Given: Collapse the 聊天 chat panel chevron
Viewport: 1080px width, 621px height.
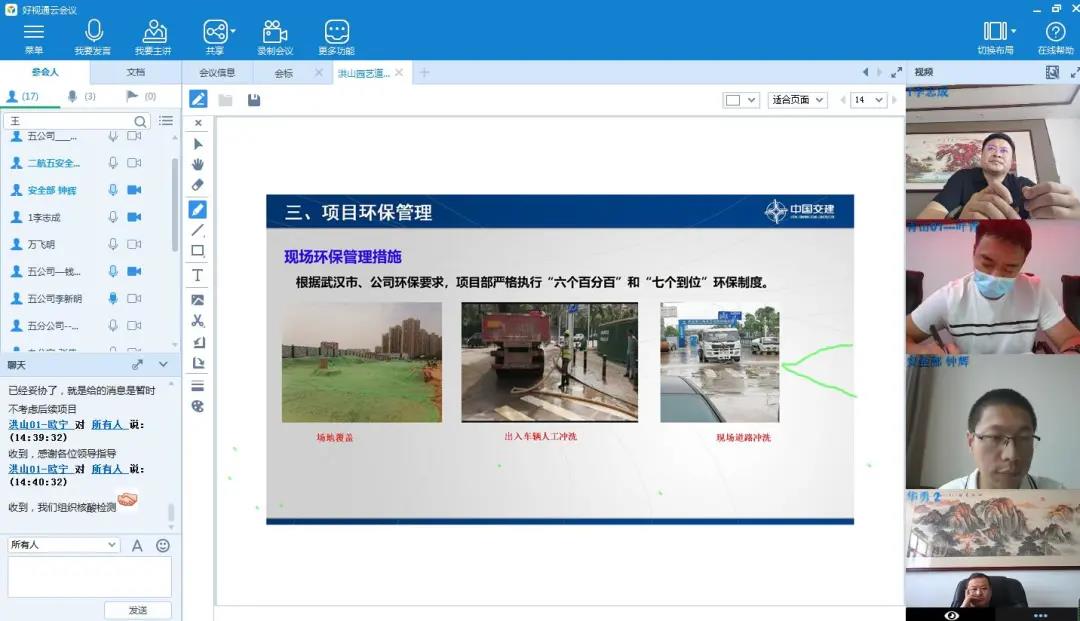Looking at the screenshot, I should point(165,364).
